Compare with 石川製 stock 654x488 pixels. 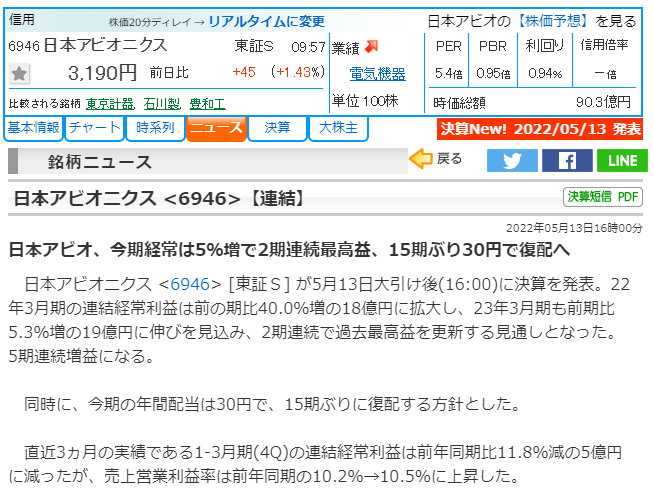[x=162, y=103]
